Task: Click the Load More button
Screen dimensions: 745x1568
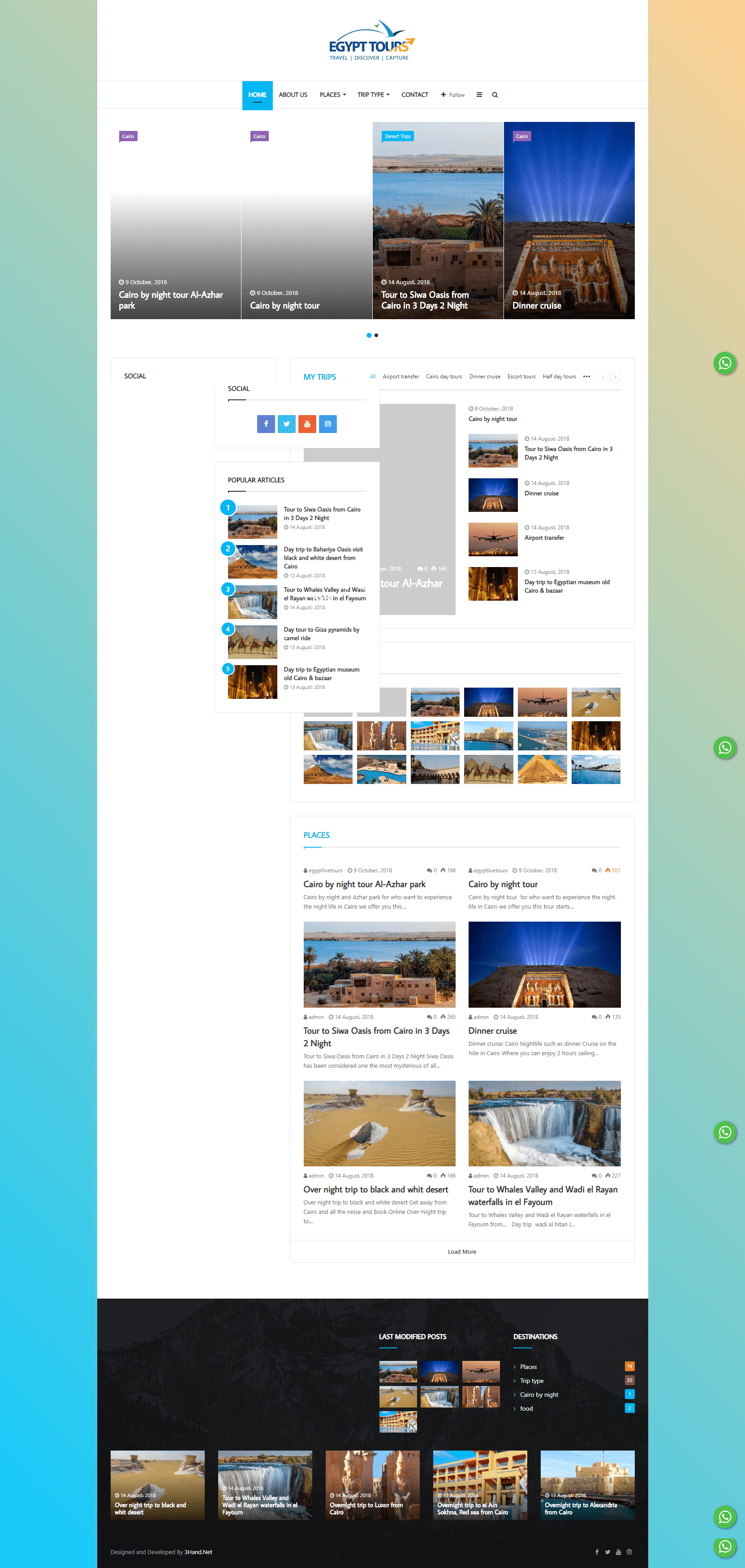Action: pyautogui.click(x=462, y=1252)
